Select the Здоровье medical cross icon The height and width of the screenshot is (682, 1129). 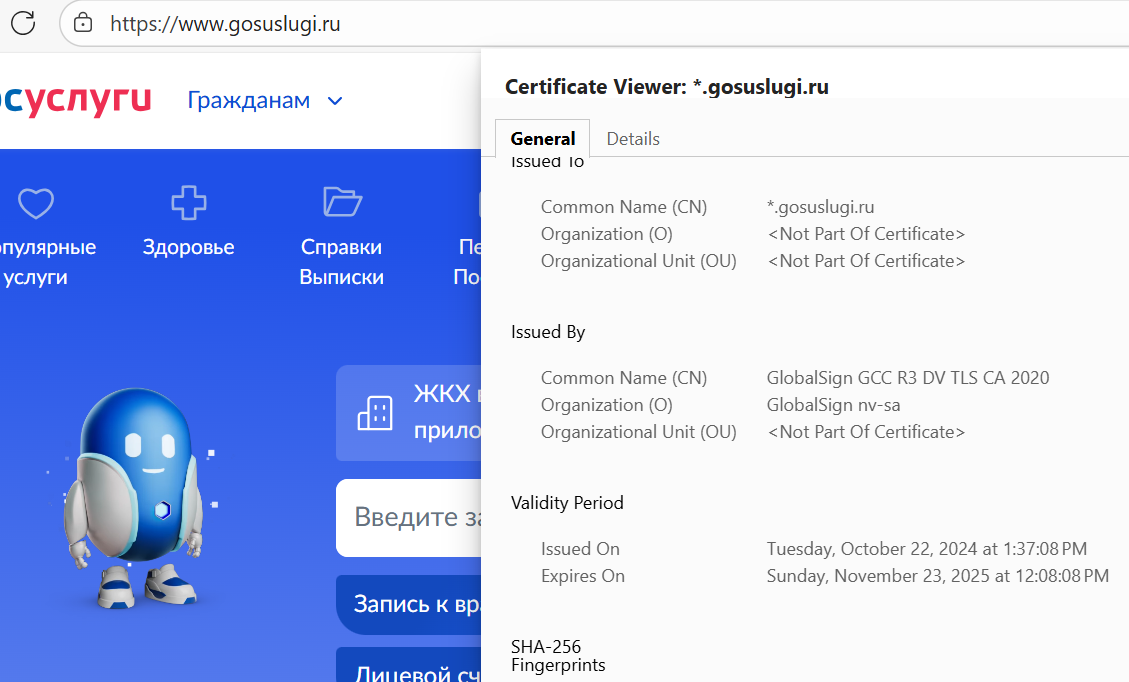point(188,203)
